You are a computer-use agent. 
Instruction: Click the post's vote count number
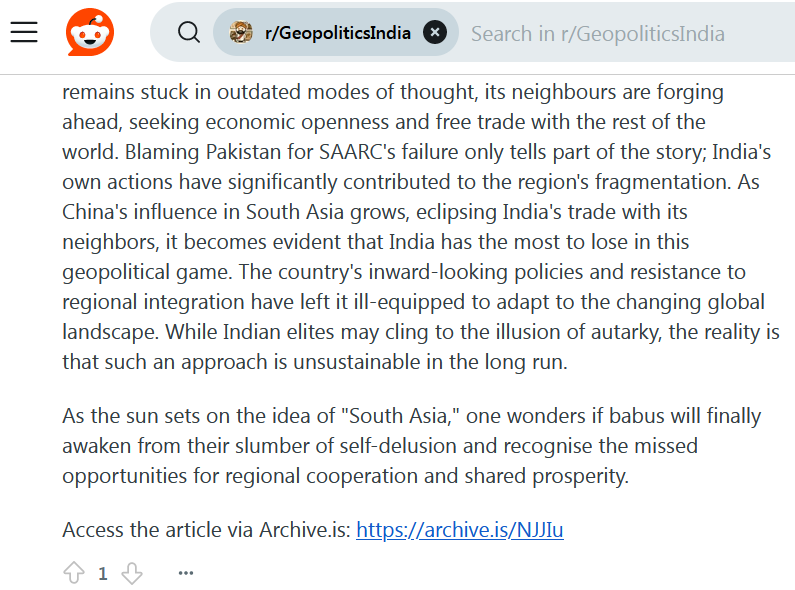click(103, 573)
